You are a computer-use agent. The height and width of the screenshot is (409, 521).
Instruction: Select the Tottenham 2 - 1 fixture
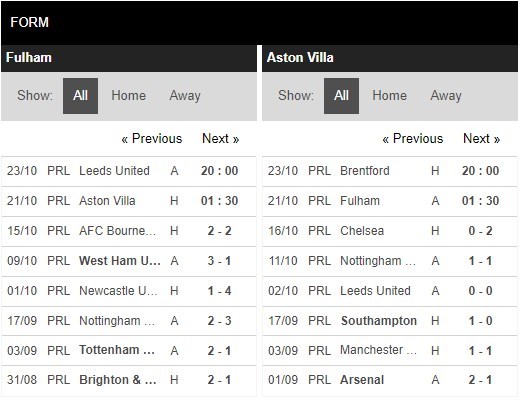click(x=129, y=351)
